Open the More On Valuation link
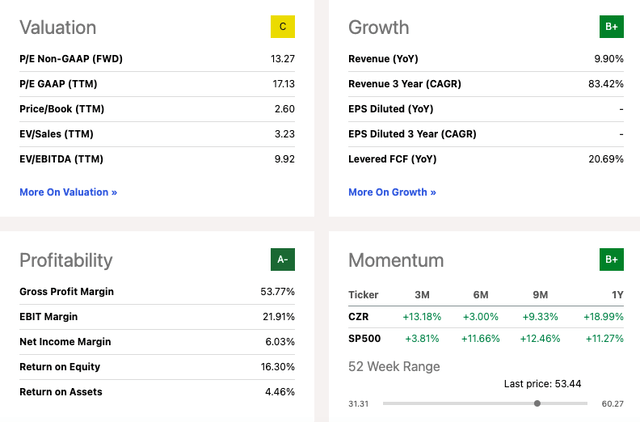Viewport: 640px width, 422px height. point(68,192)
